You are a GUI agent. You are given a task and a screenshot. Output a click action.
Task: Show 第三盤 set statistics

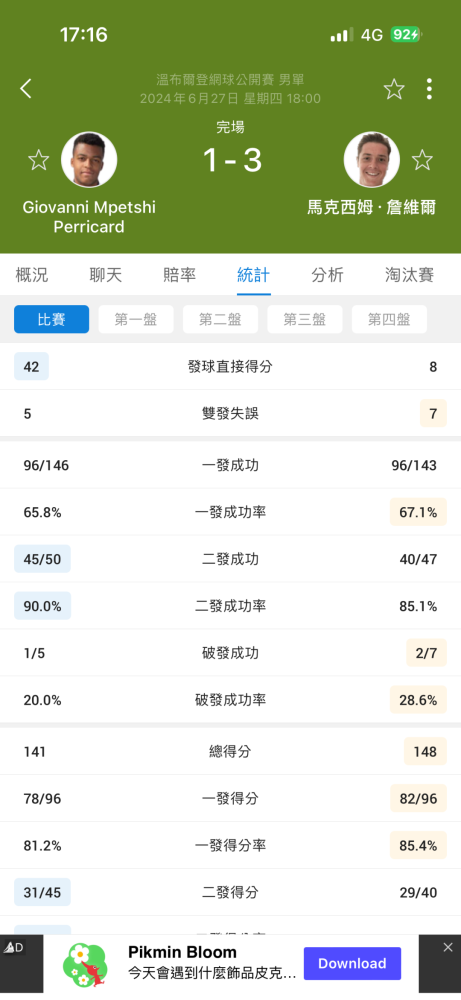coord(305,320)
